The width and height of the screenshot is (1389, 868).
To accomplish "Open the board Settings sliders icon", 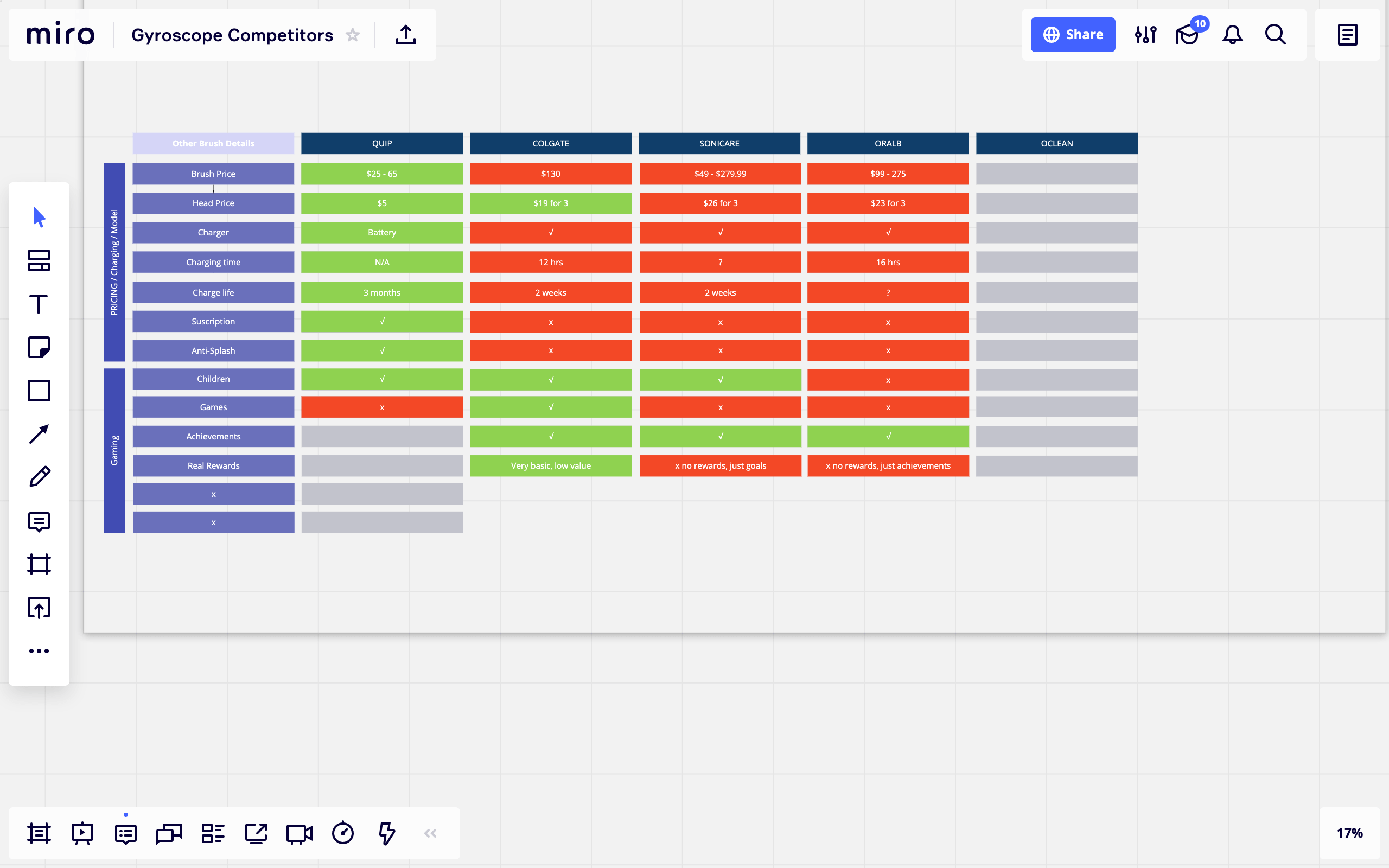I will (x=1145, y=34).
